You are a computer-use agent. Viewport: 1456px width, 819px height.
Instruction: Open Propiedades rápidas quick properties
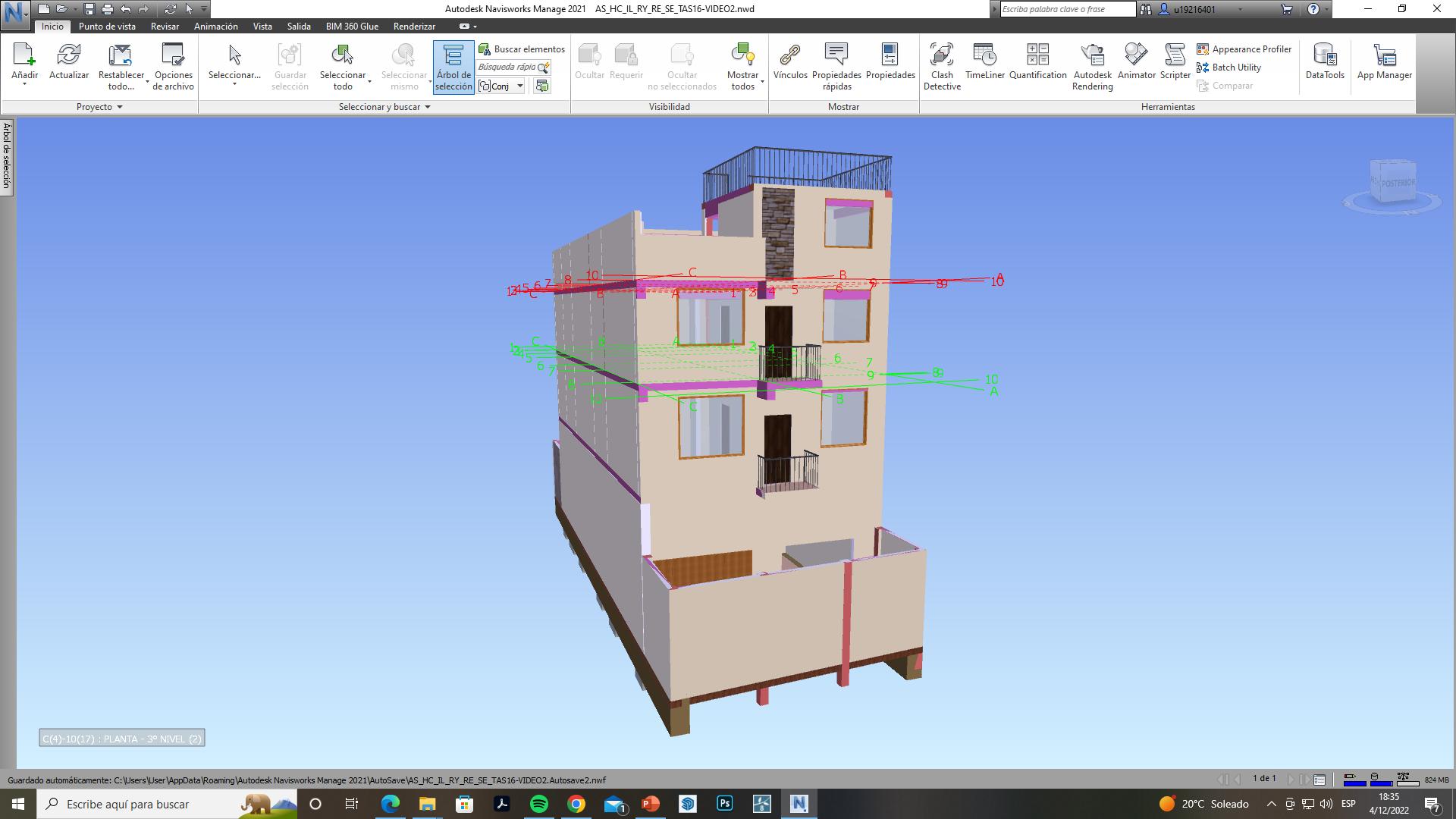coord(836,65)
